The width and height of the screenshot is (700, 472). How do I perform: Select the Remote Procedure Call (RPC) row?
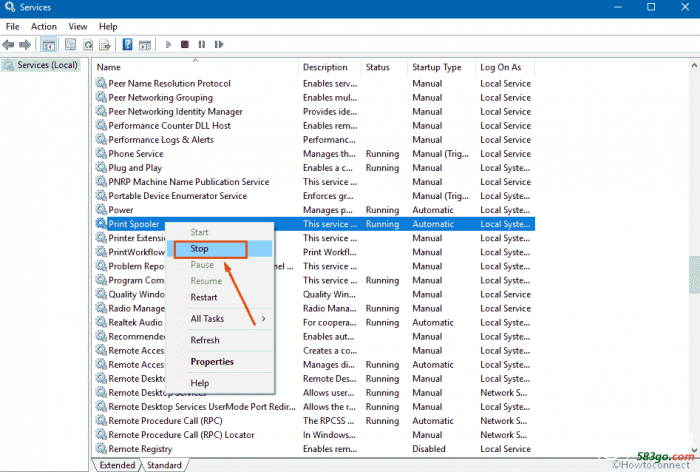[x=314, y=421]
